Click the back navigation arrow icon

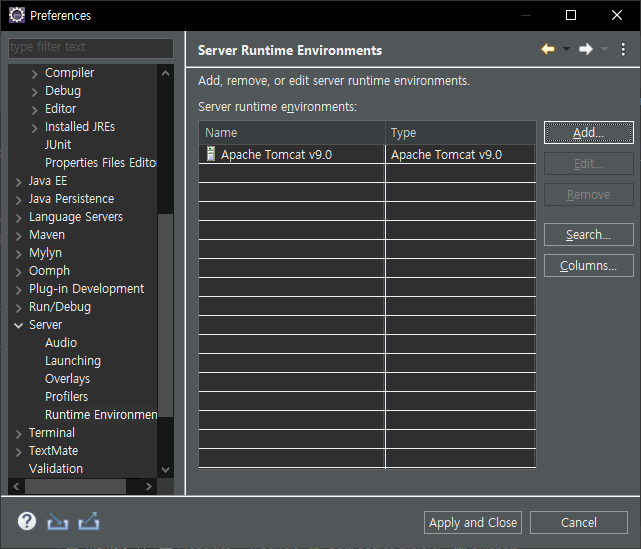click(x=548, y=49)
